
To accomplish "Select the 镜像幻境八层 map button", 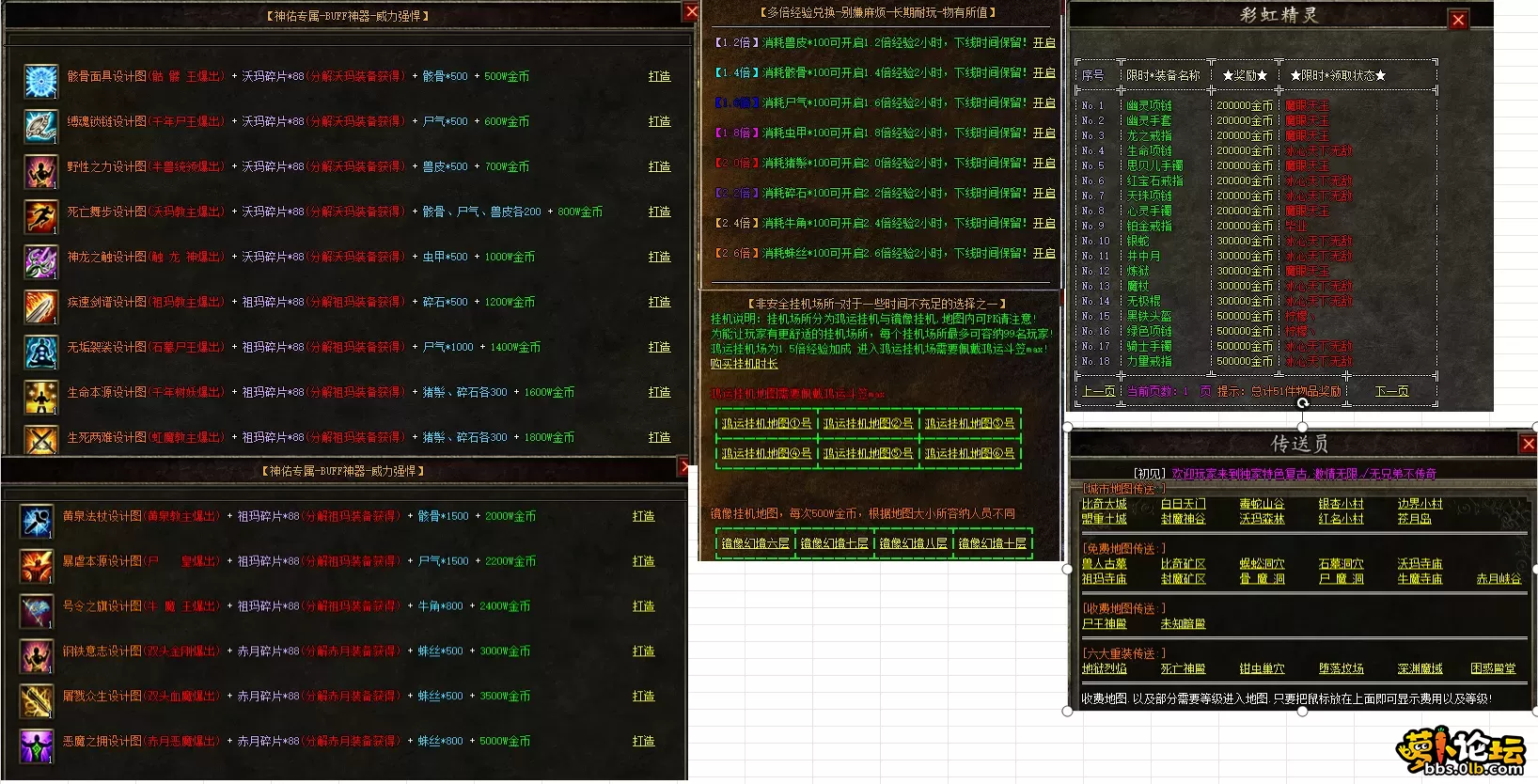I will pyautogui.click(x=913, y=543).
